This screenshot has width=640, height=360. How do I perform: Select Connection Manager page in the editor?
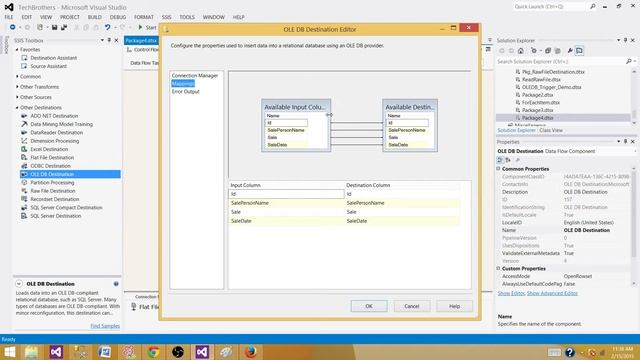[x=195, y=76]
